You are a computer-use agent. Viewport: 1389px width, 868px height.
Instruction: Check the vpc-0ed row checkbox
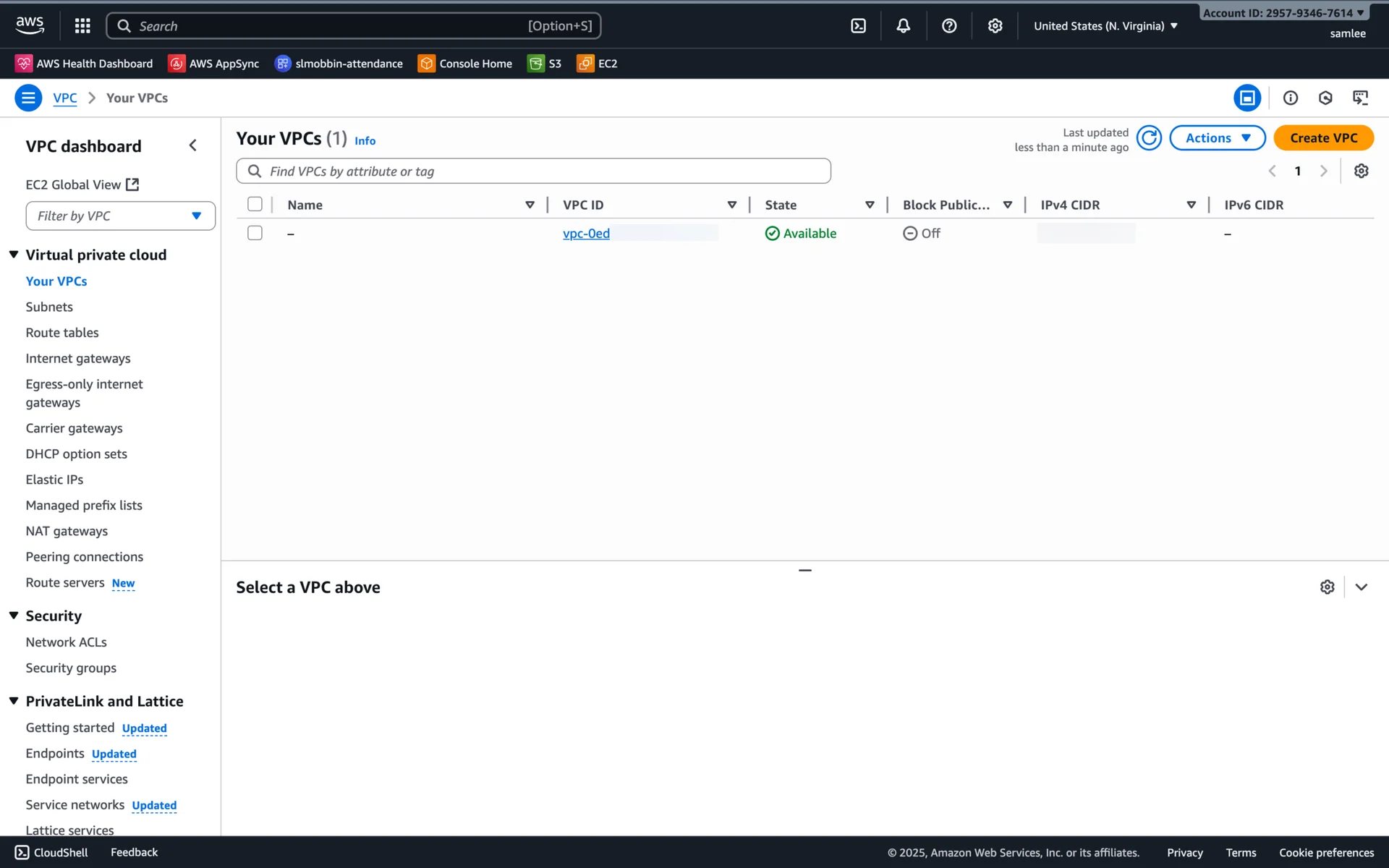pos(255,233)
